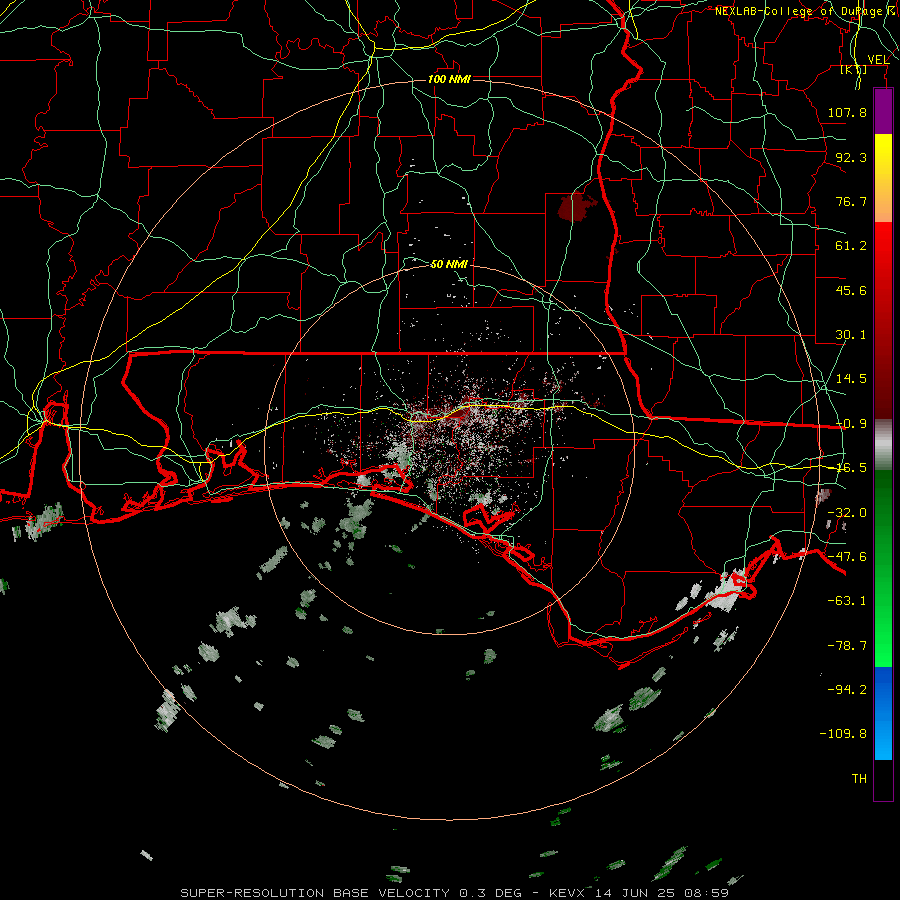Pick the gray near-zero segment of the color bar

click(x=883, y=445)
